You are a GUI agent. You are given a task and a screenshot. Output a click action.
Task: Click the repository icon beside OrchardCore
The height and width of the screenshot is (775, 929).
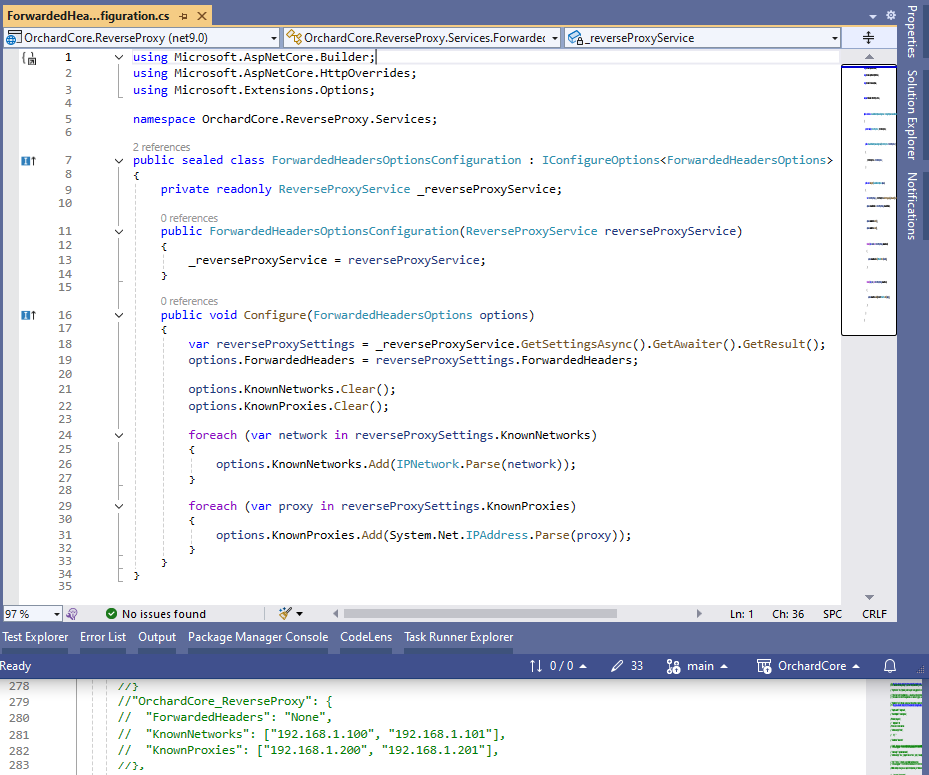(764, 667)
